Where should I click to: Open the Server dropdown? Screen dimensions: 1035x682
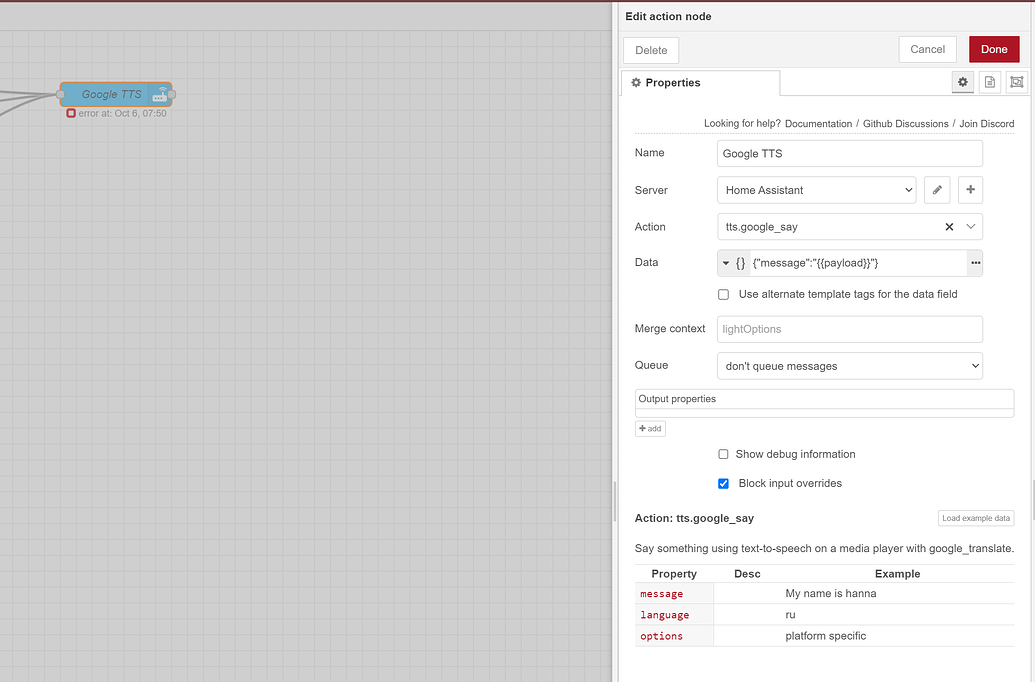(817, 190)
